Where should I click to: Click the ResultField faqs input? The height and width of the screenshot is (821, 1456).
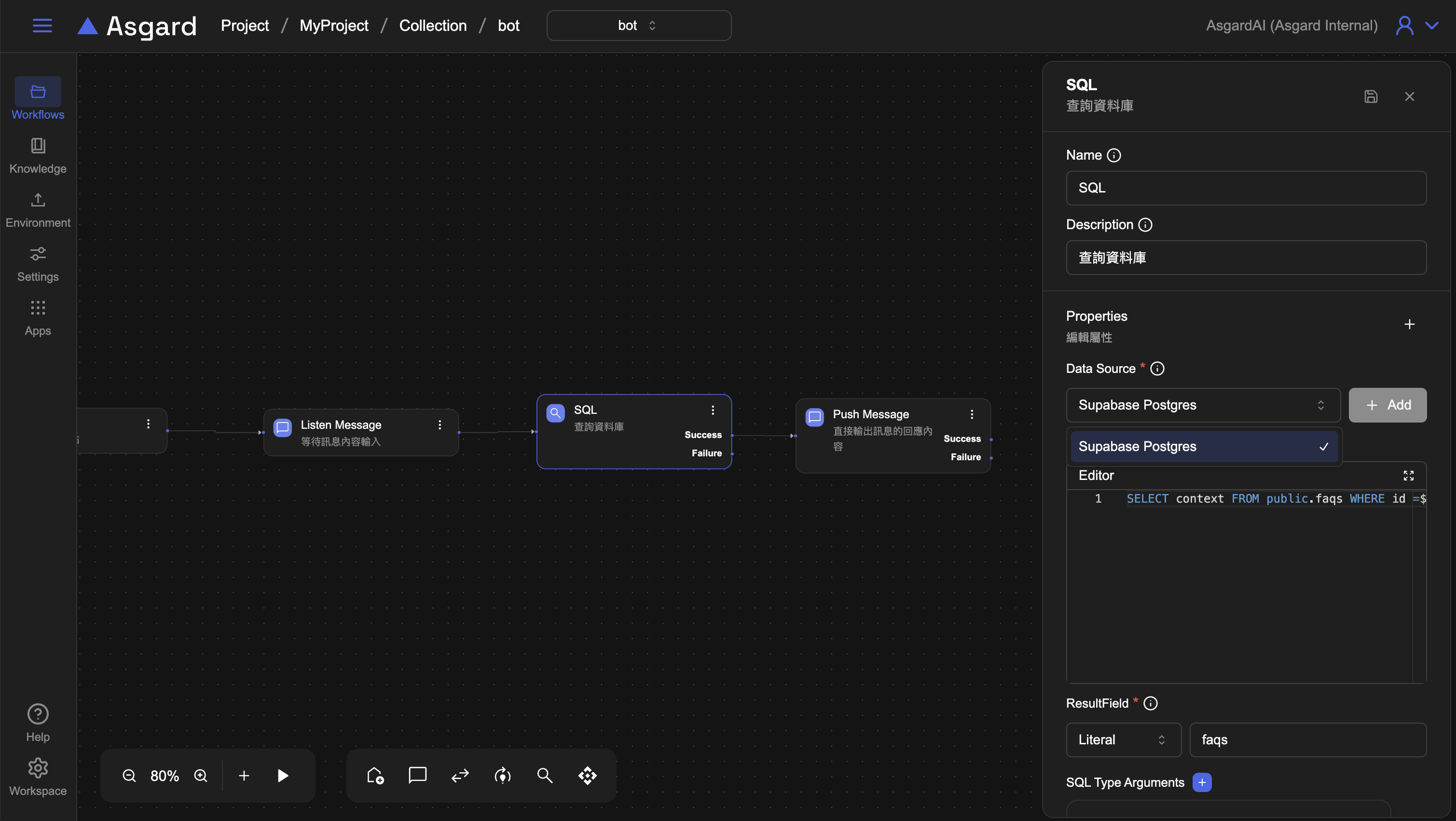[x=1307, y=739]
